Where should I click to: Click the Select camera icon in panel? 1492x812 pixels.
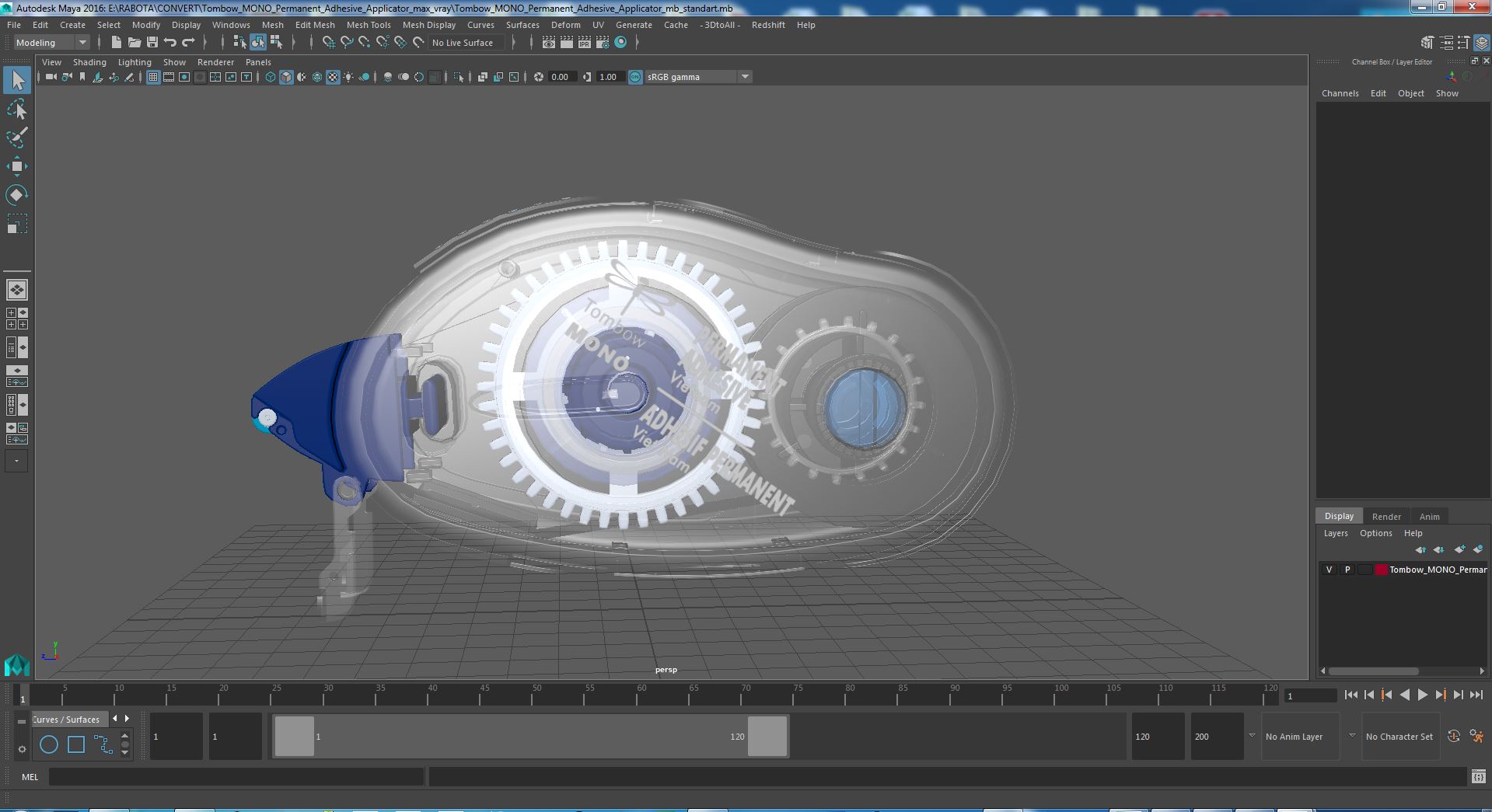click(51, 77)
